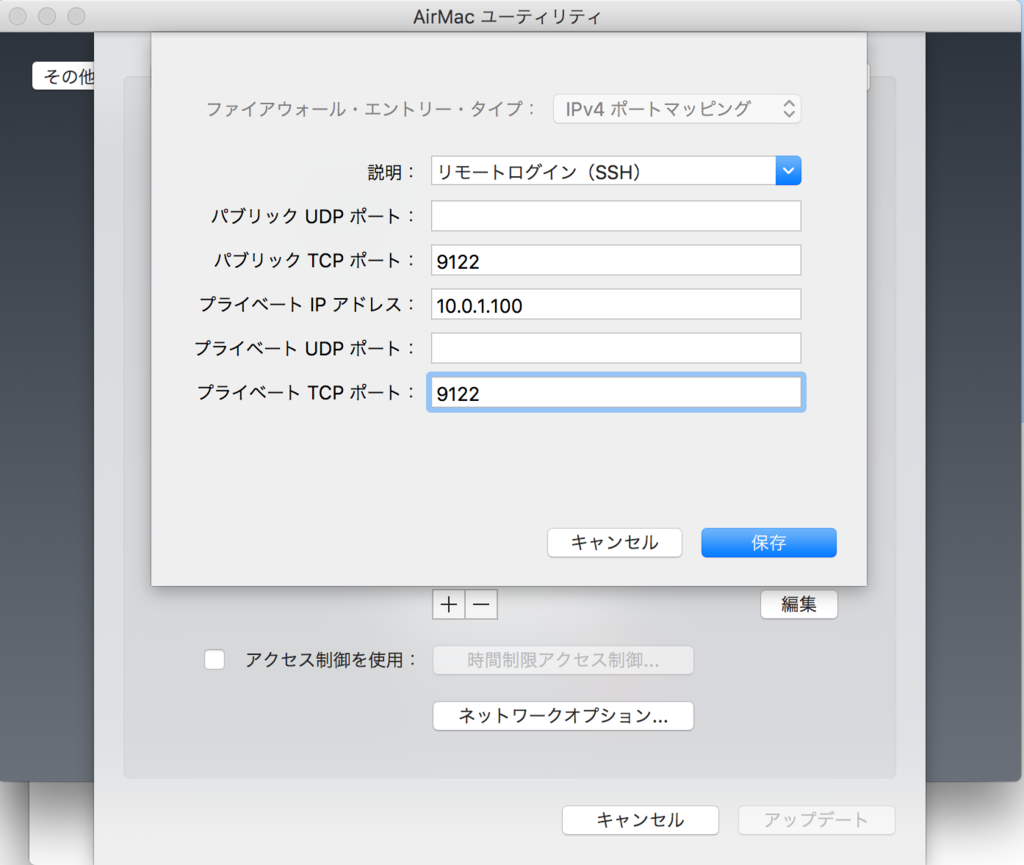Open the firewall entry type dropdown

pos(677,108)
